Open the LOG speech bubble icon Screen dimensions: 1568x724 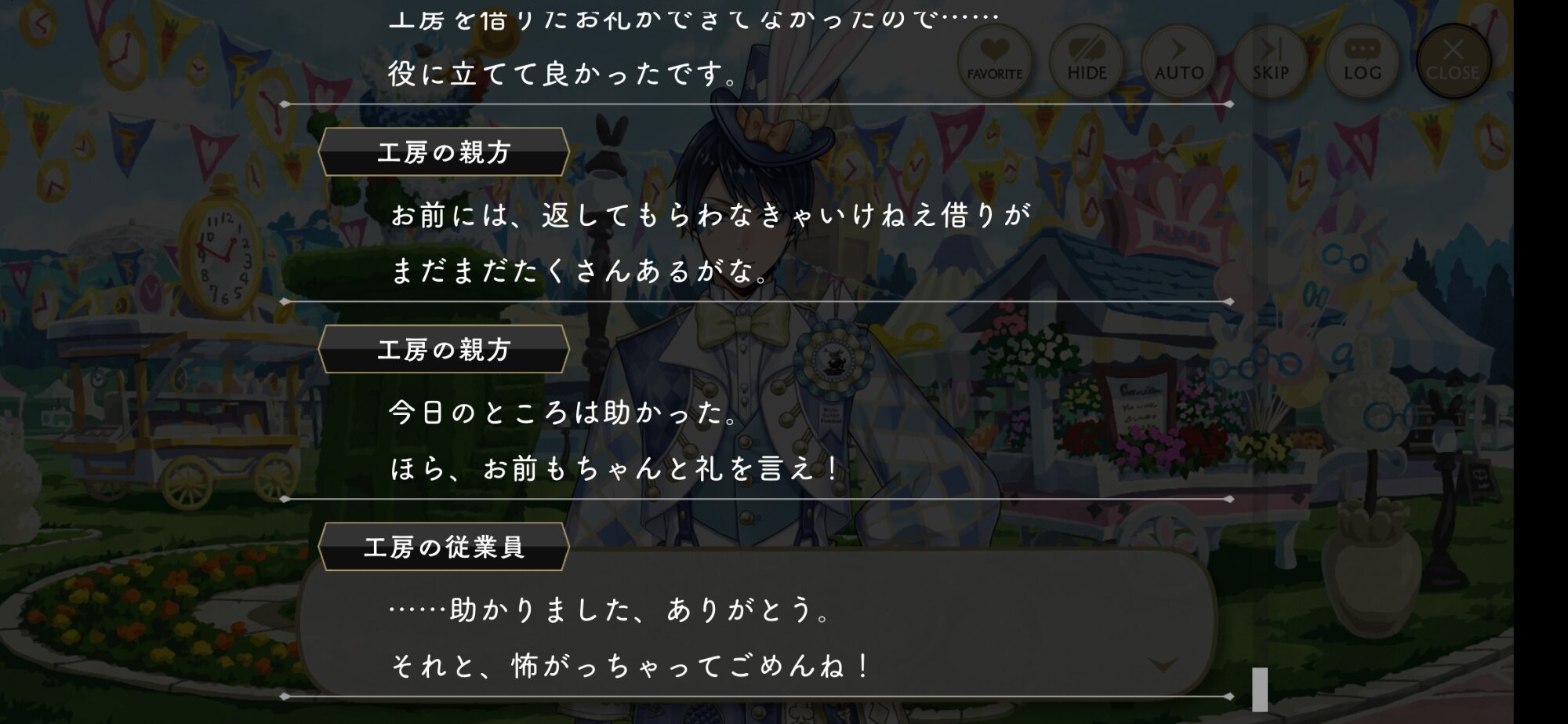coord(1362,61)
